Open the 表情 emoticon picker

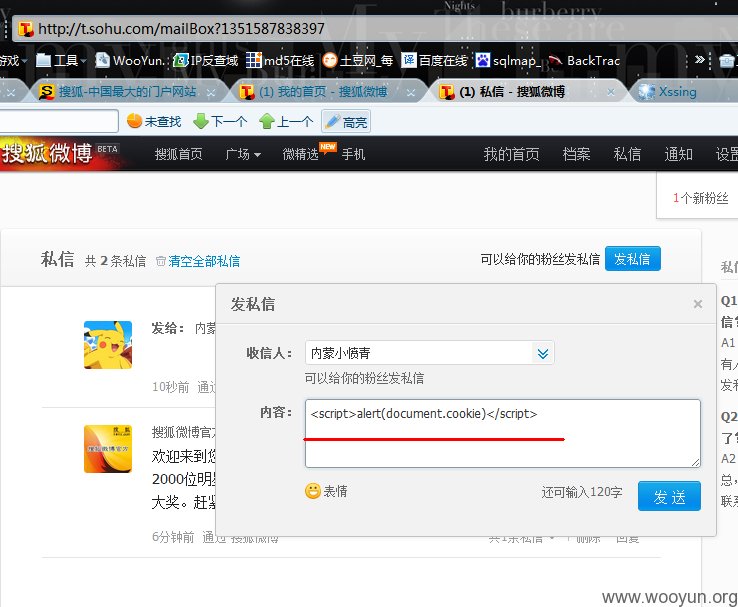click(x=326, y=491)
